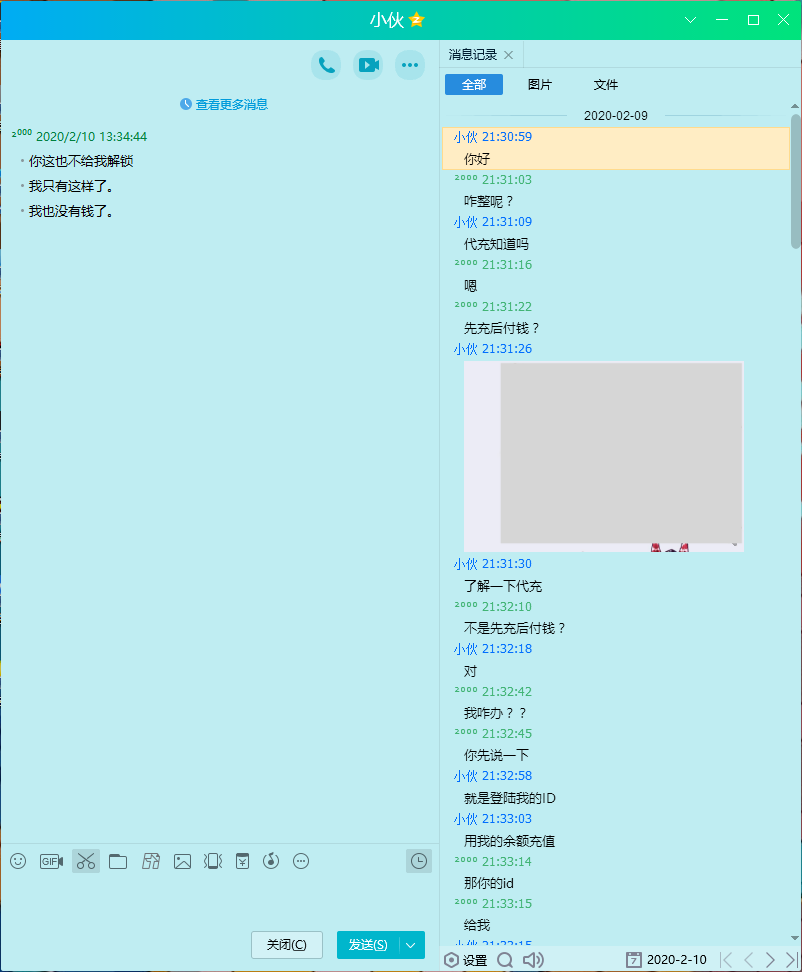
Task: Click the send picture icon
Action: point(182,861)
